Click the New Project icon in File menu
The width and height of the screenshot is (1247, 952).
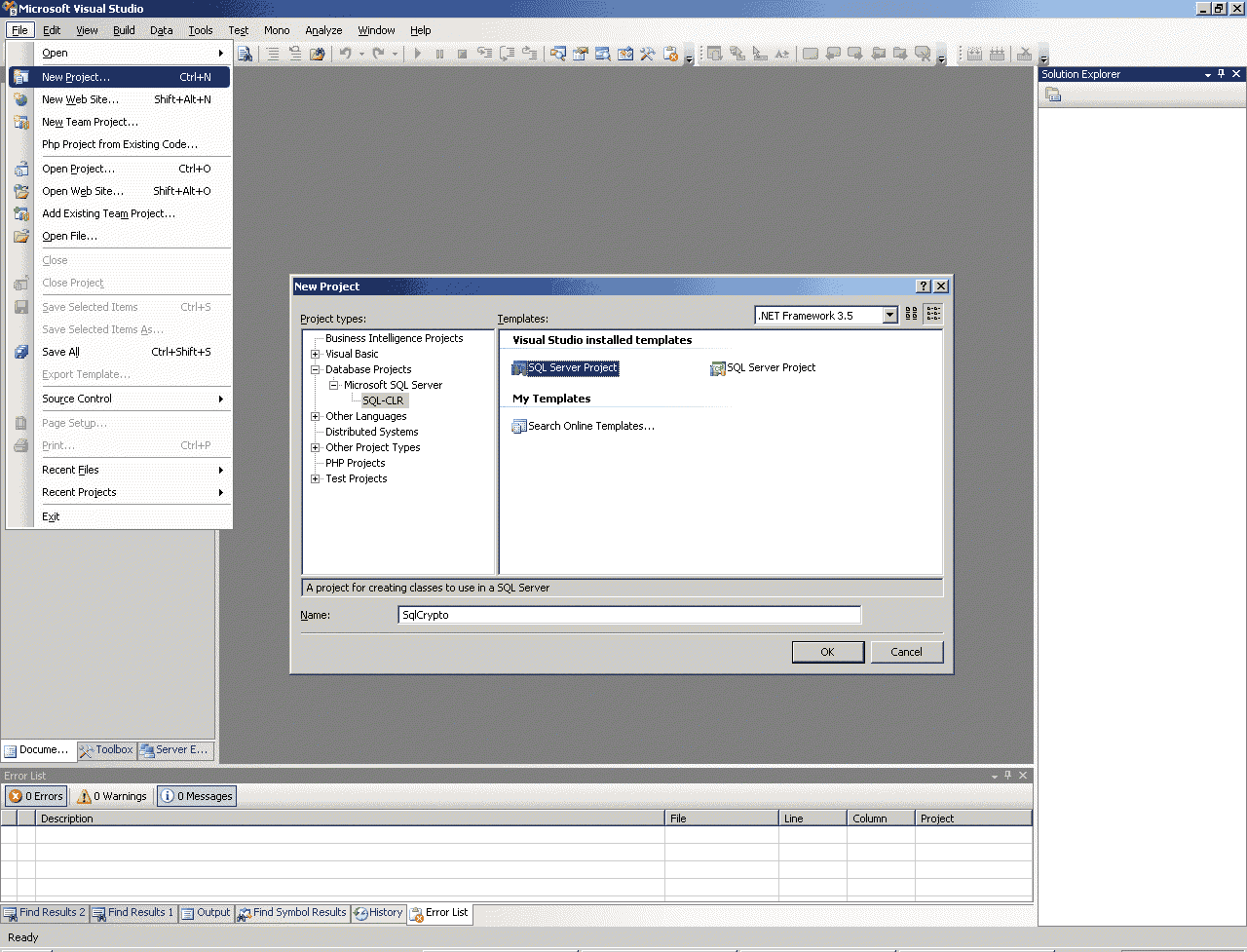point(21,77)
